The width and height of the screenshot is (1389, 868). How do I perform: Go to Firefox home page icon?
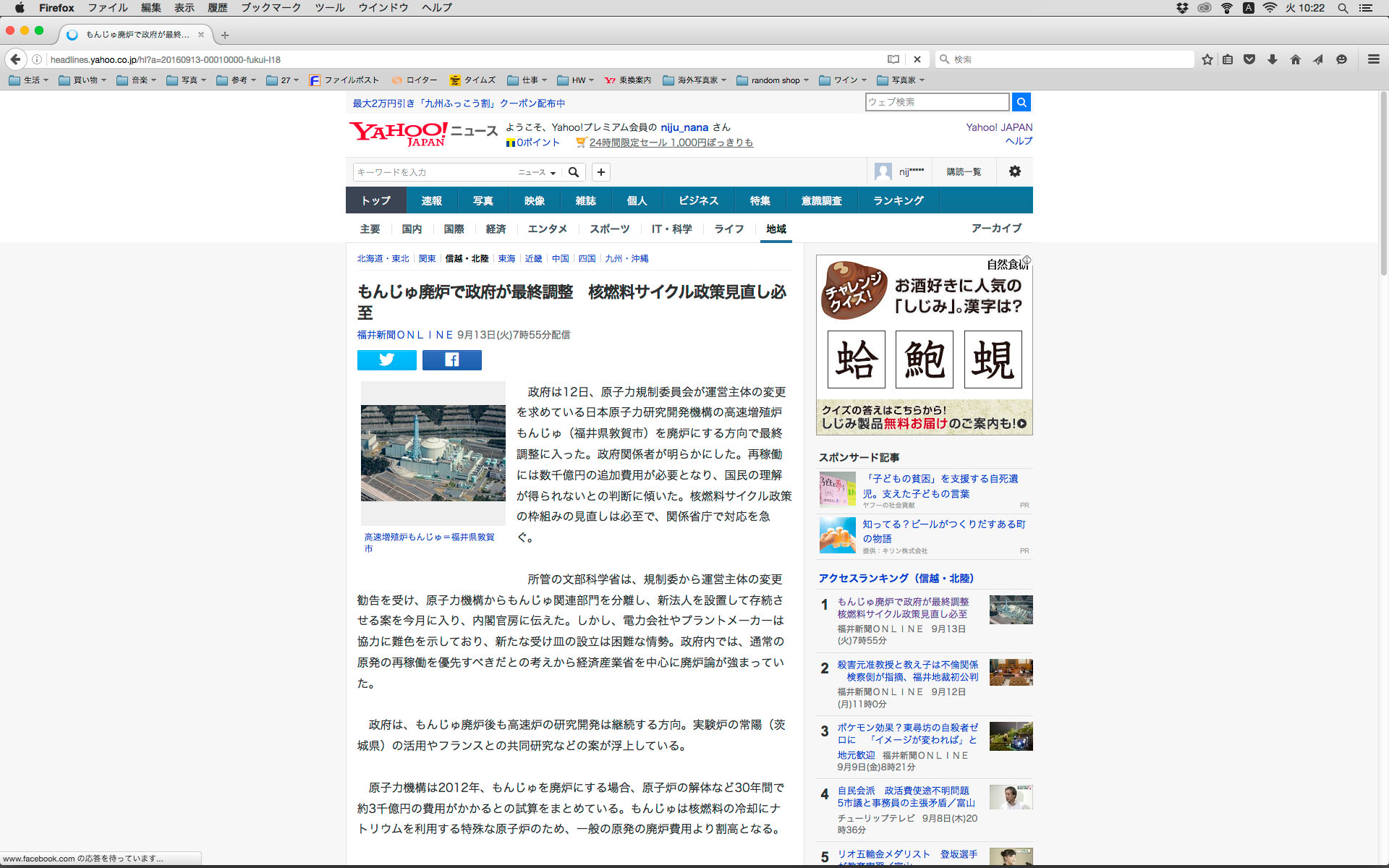[1295, 59]
